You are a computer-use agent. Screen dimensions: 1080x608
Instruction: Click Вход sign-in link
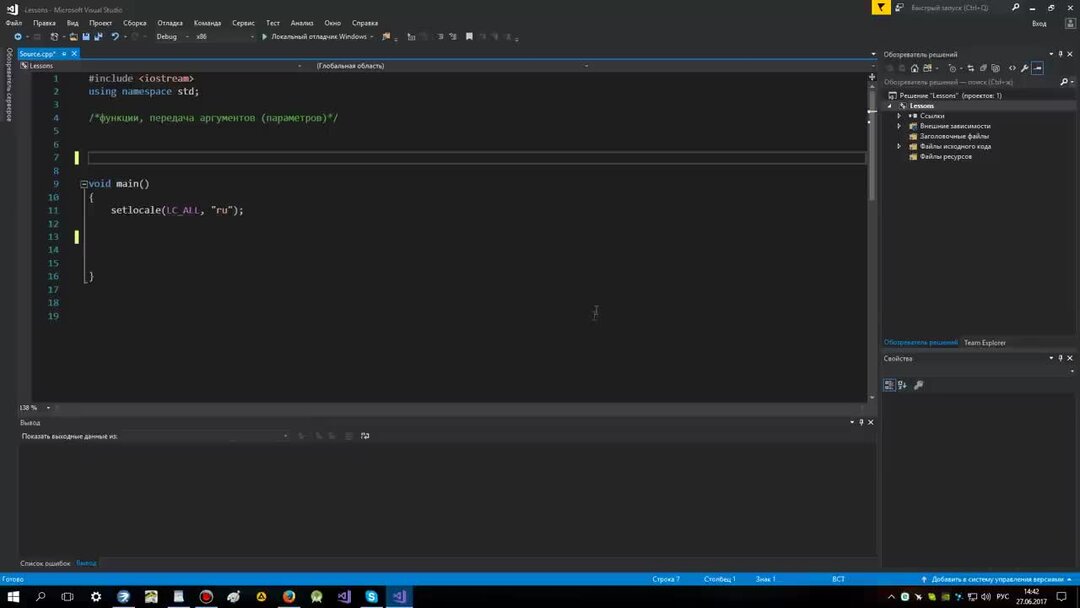point(1039,23)
